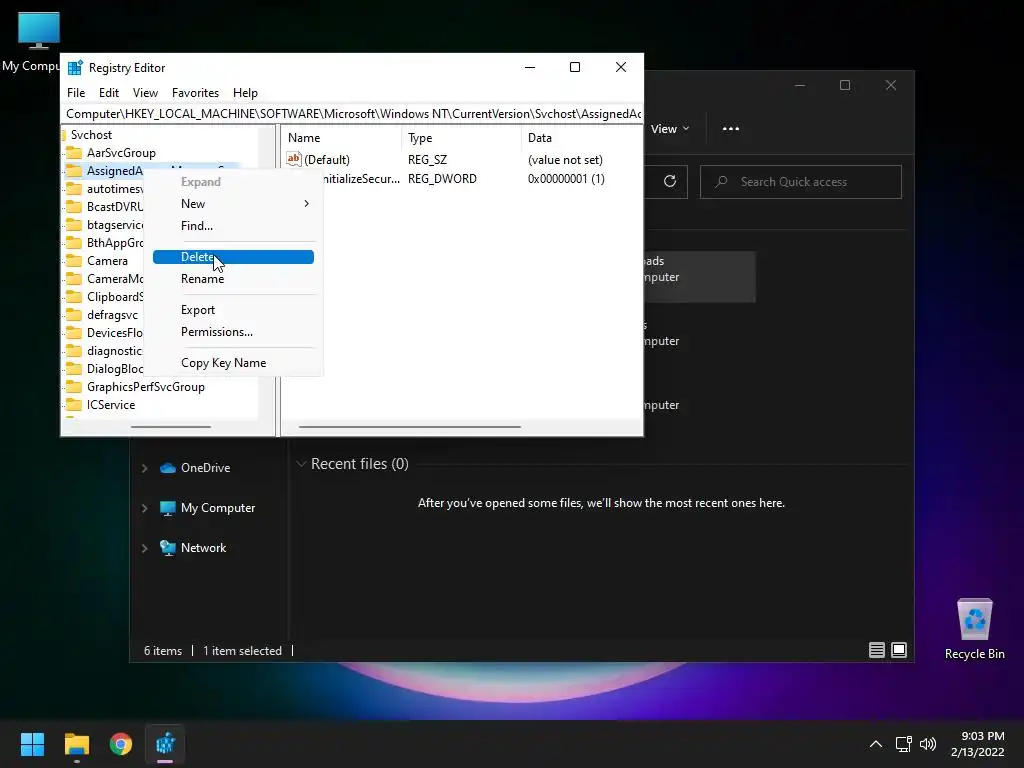This screenshot has width=1024, height=768.
Task: Open the Help menu in Registry Editor
Action: [x=245, y=93]
